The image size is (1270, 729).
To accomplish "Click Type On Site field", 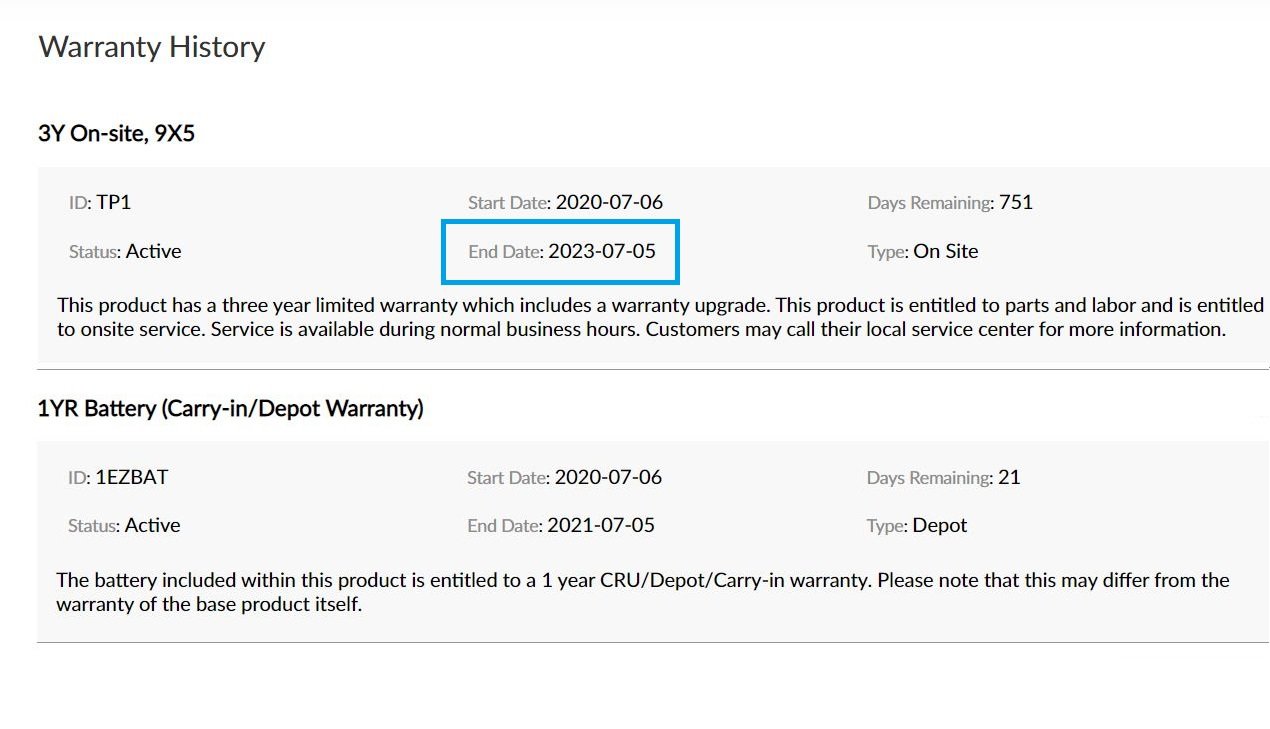I will (x=923, y=251).
